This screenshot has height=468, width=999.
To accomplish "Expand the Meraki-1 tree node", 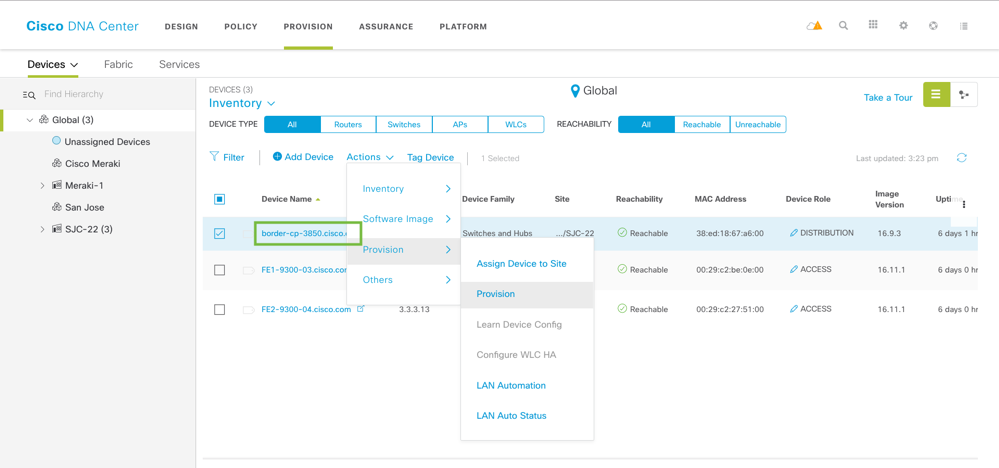I will pyautogui.click(x=43, y=185).
